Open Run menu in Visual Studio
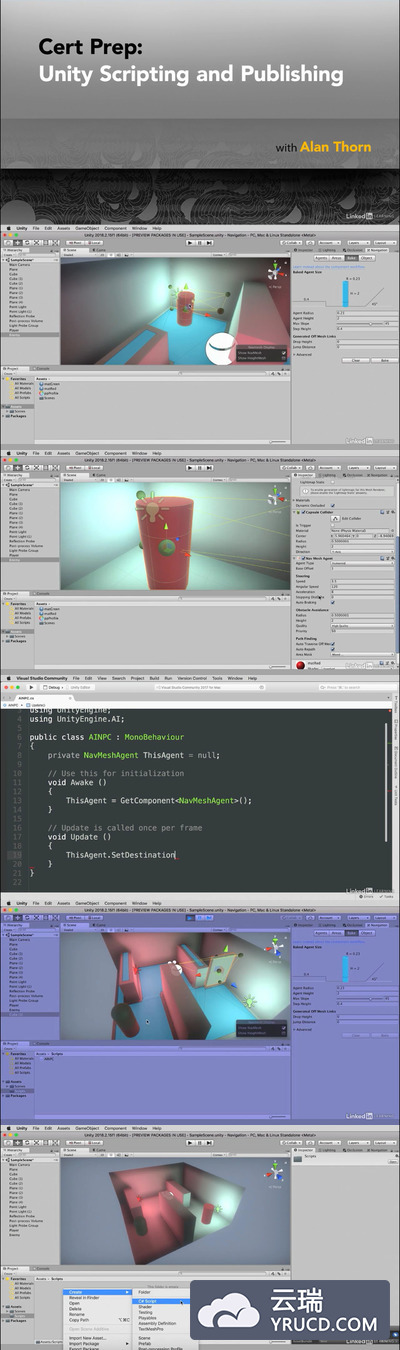This screenshot has height=1350, width=400. (167, 678)
